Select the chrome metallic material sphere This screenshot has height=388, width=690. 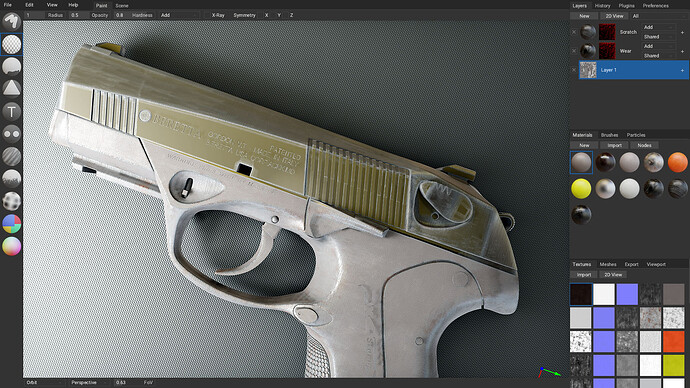[x=605, y=189]
